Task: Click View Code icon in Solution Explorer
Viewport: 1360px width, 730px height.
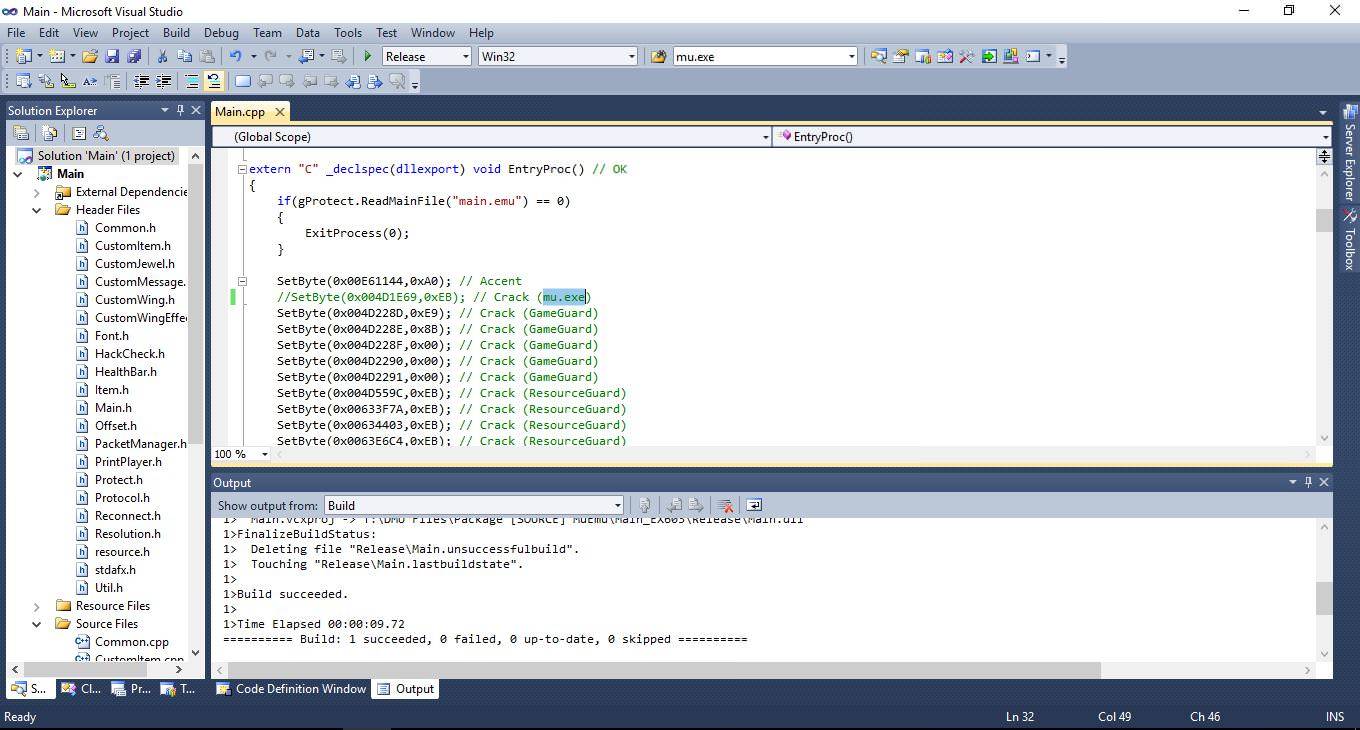Action: tap(79, 133)
